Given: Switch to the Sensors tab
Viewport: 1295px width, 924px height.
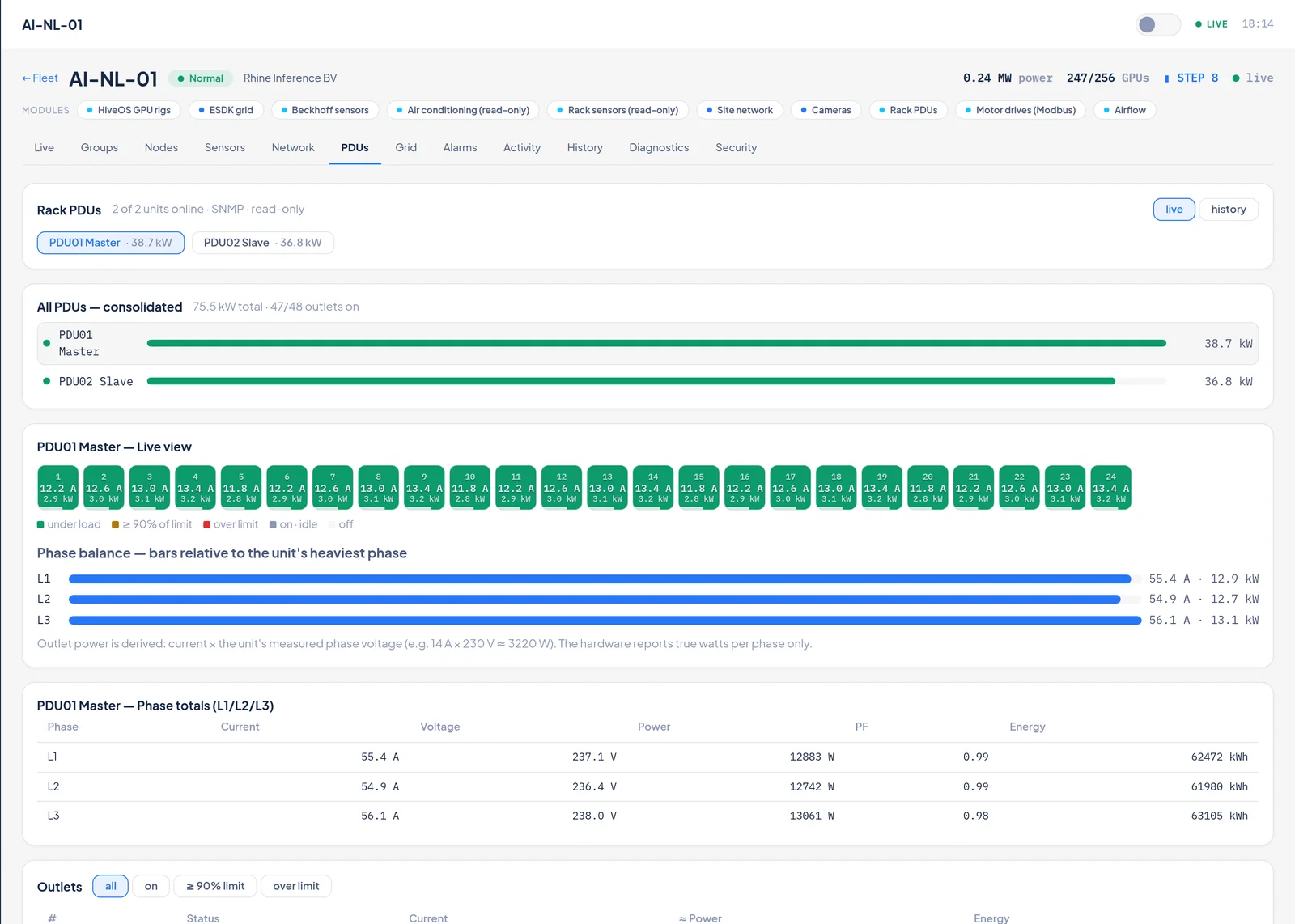Looking at the screenshot, I should click(225, 148).
